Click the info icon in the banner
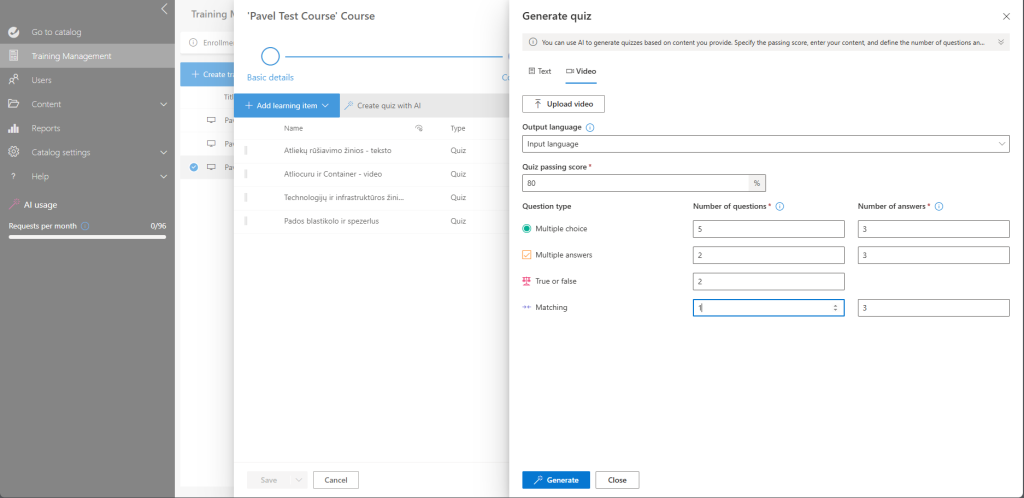Viewport: 1024px width, 498px height. tap(533, 42)
